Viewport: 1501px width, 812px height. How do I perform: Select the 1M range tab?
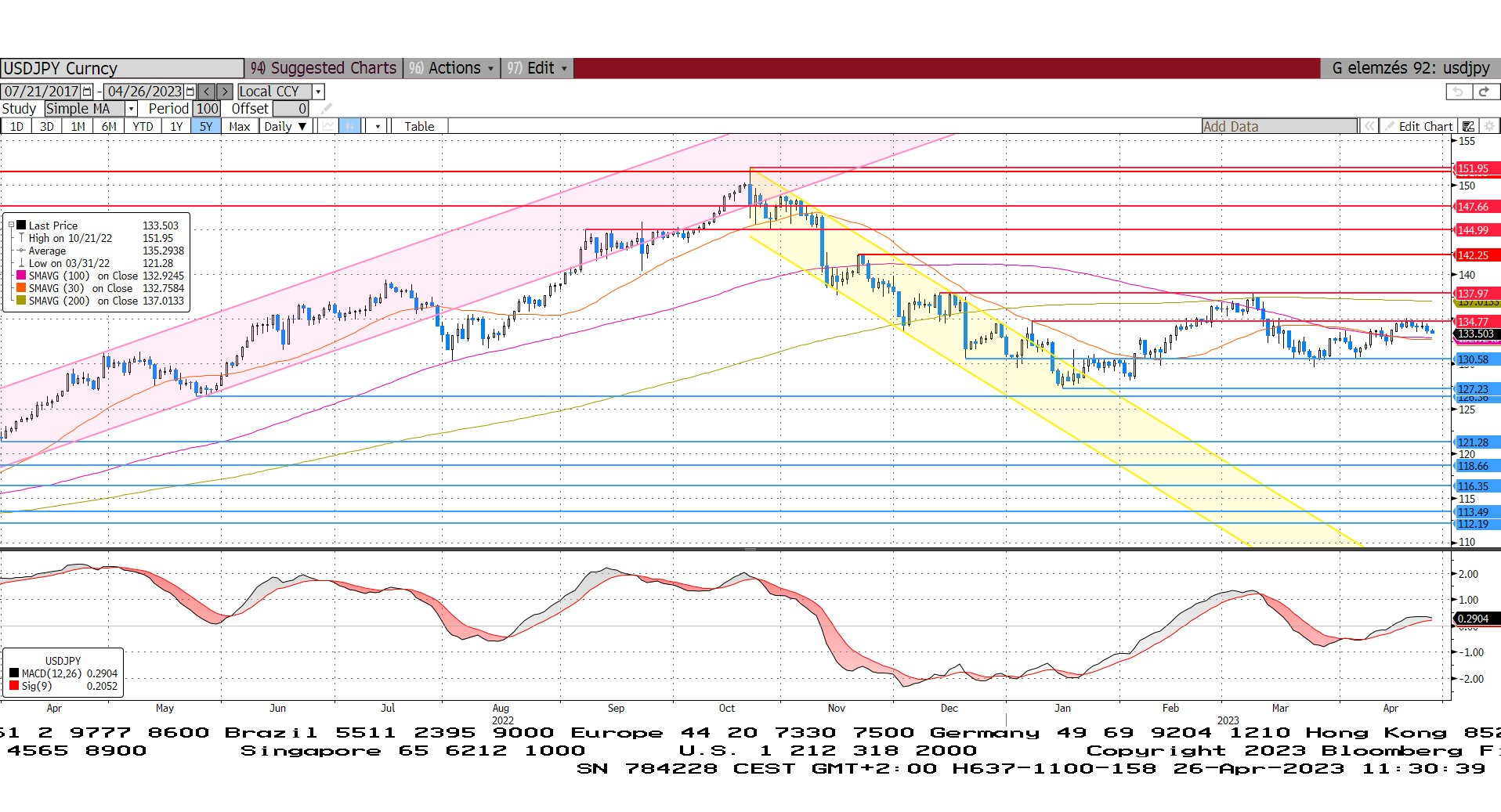pyautogui.click(x=78, y=126)
